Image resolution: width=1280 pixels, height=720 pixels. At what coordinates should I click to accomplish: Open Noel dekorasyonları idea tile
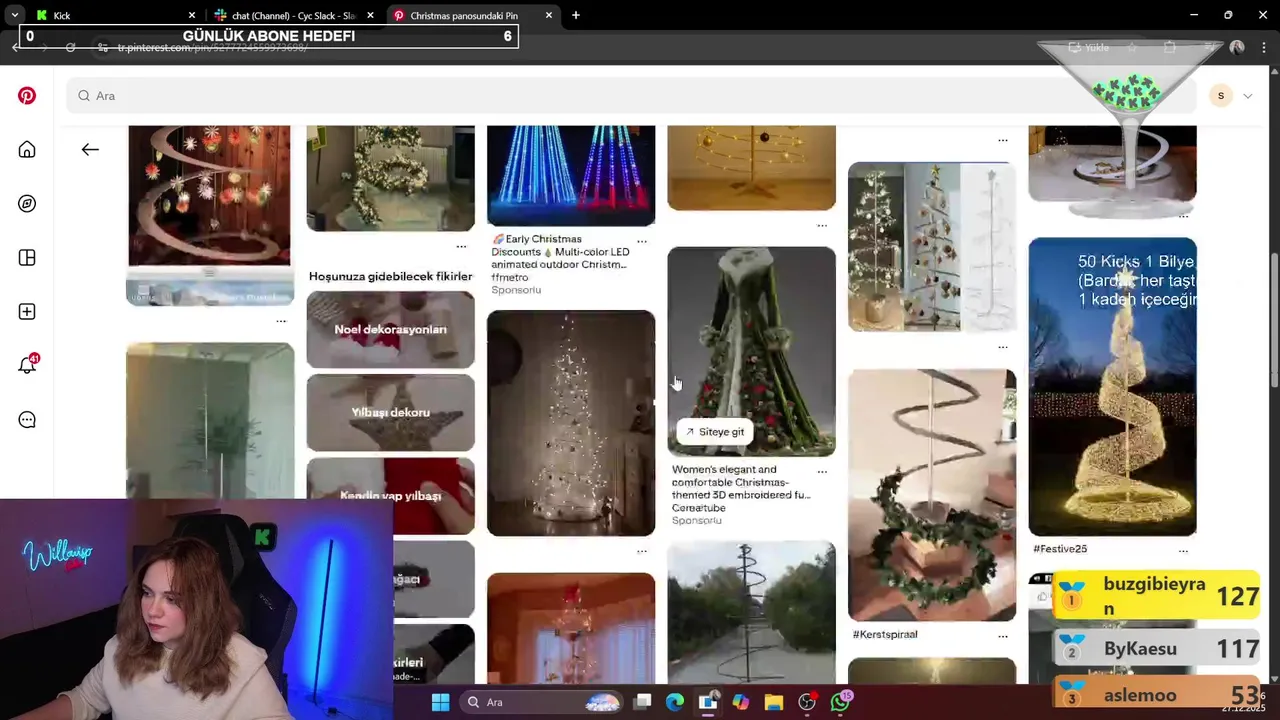(390, 329)
